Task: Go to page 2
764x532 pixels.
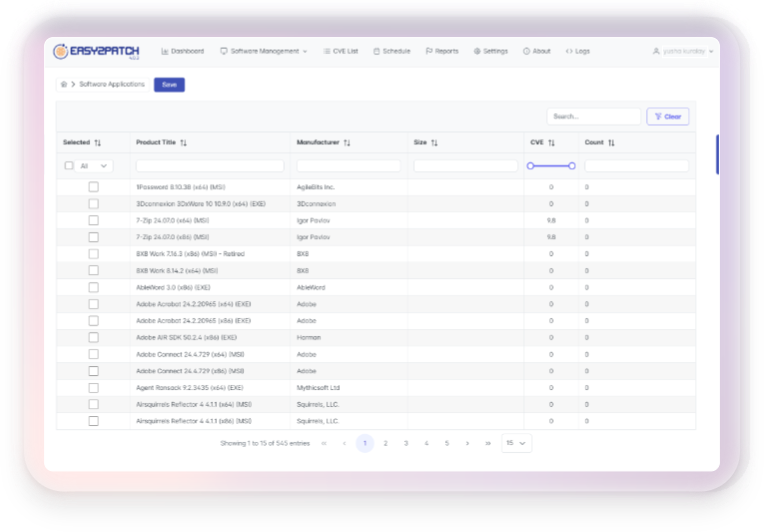Action: coord(385,443)
